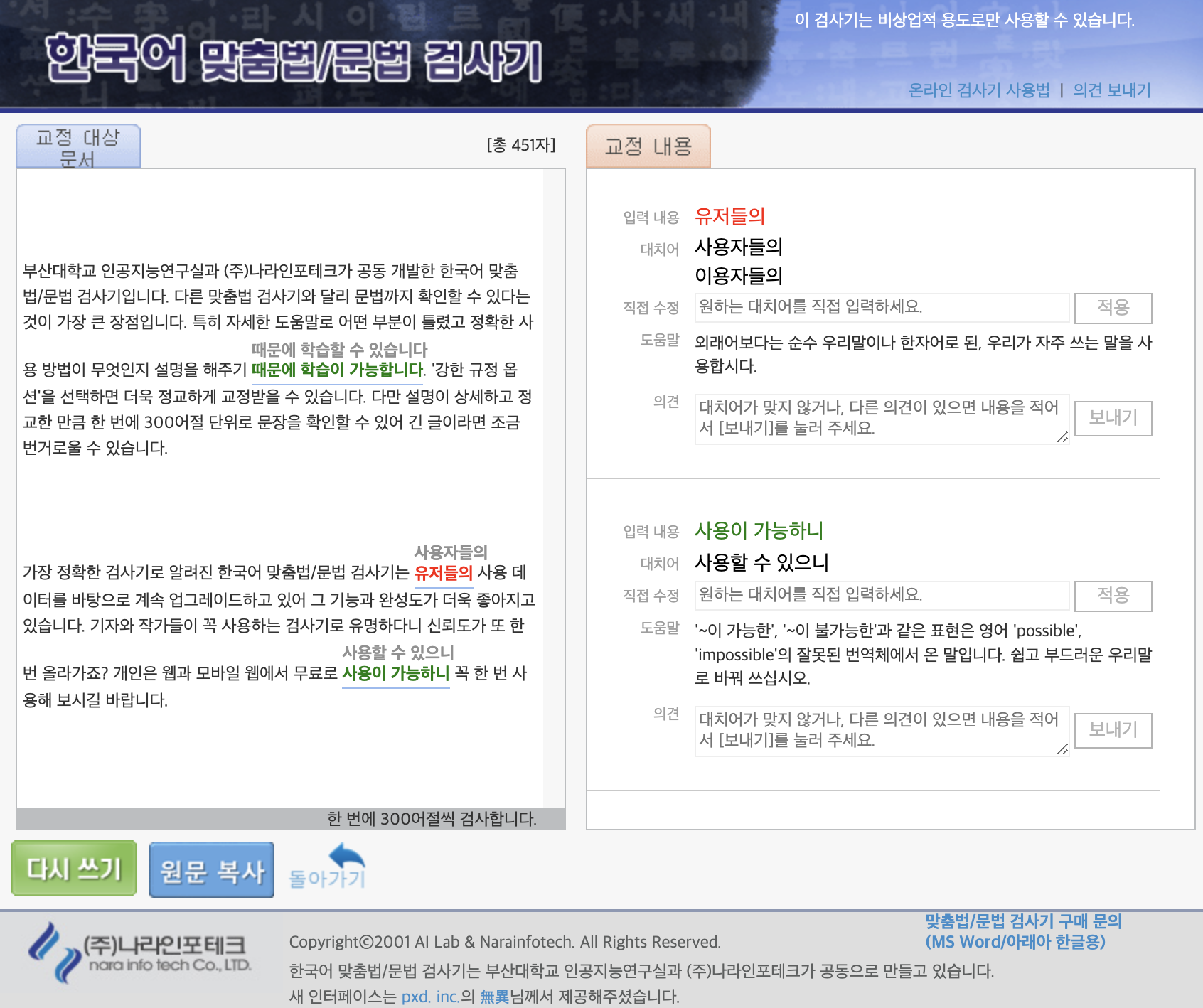Click the 다시 쓰기 green button
The height and width of the screenshot is (1008, 1203).
[74, 868]
